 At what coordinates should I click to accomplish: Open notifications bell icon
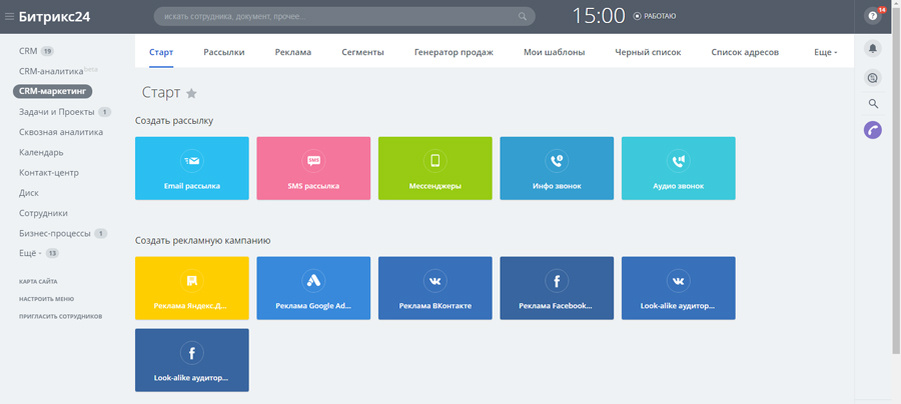(x=872, y=49)
